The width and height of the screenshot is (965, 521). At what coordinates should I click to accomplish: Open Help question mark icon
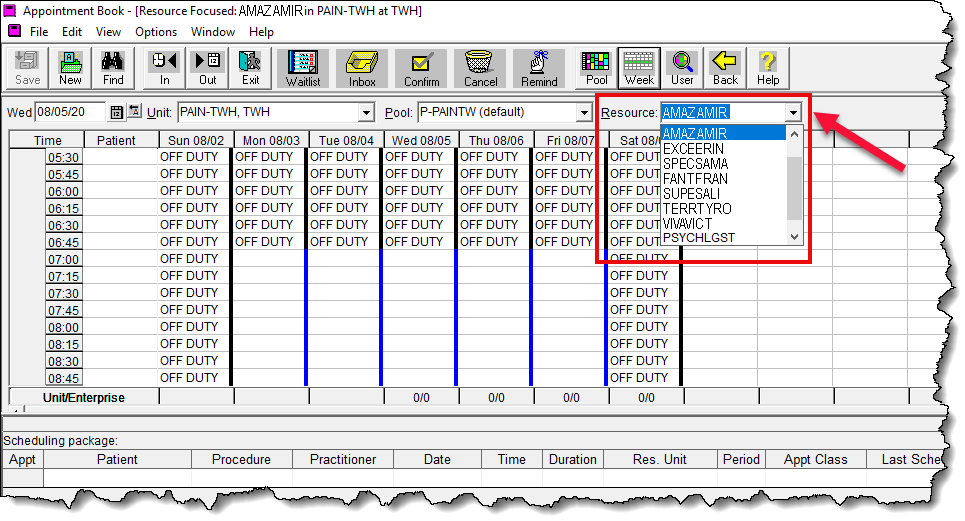(767, 68)
